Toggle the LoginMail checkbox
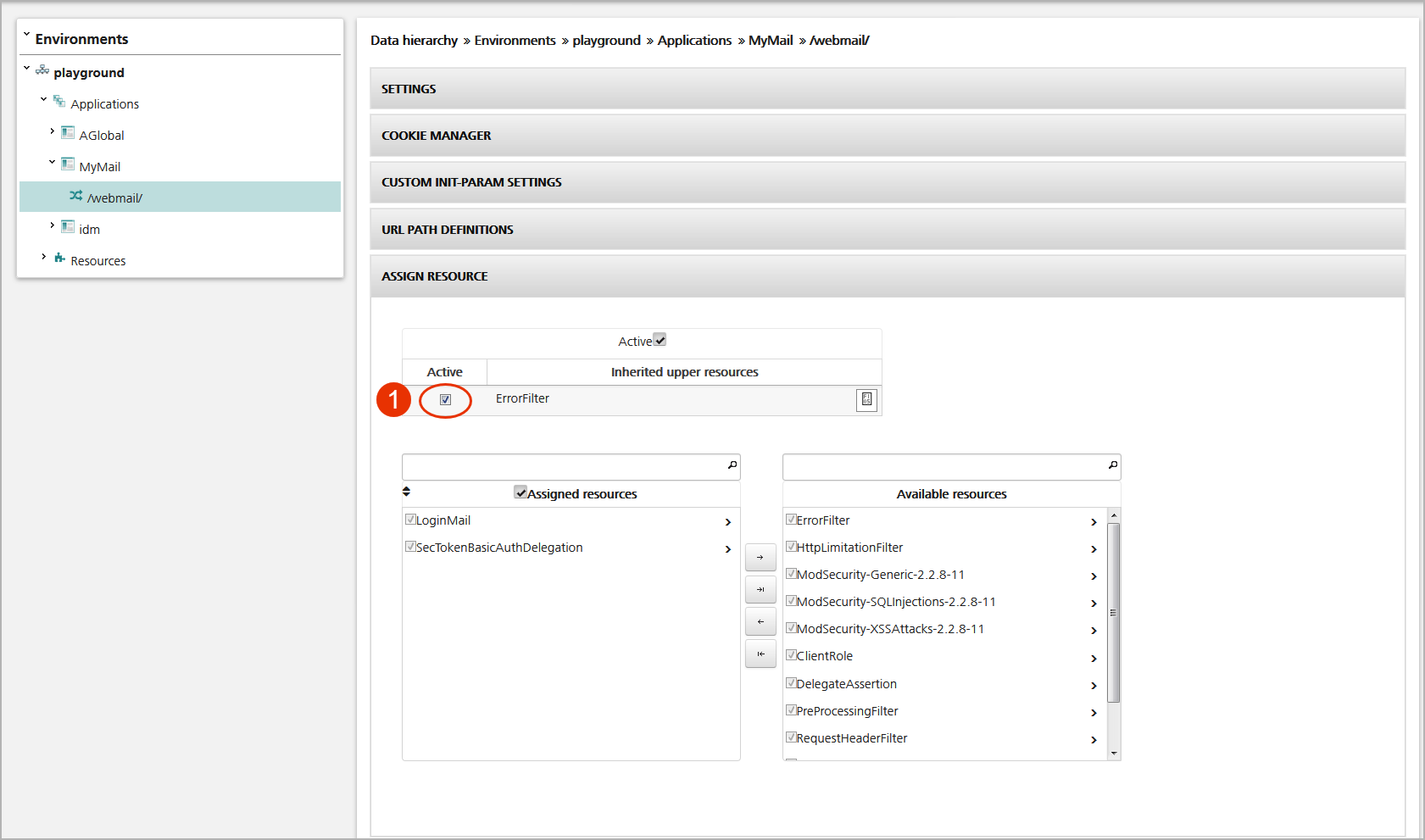Screen dimensions: 1425x840 [x=410, y=520]
